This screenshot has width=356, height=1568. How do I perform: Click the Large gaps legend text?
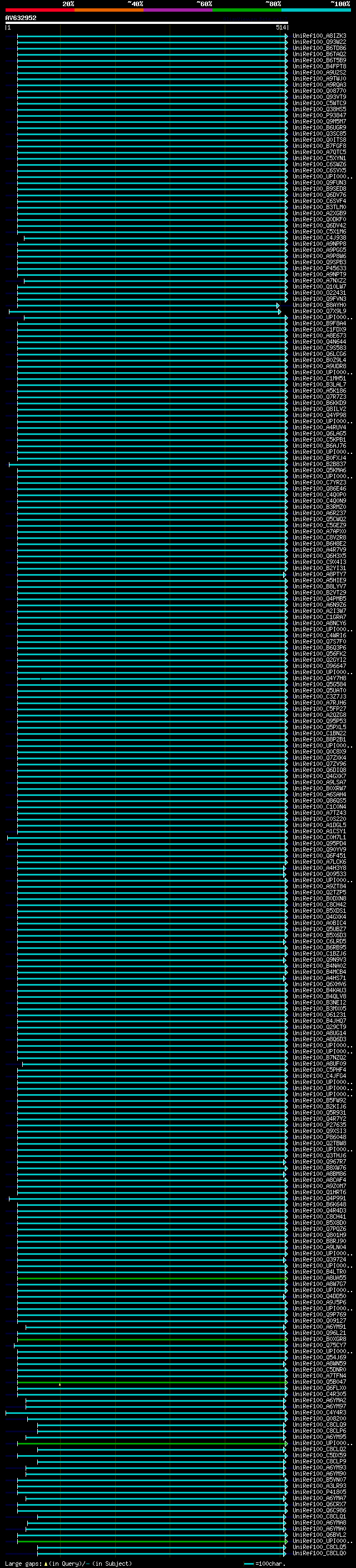pos(68,1564)
